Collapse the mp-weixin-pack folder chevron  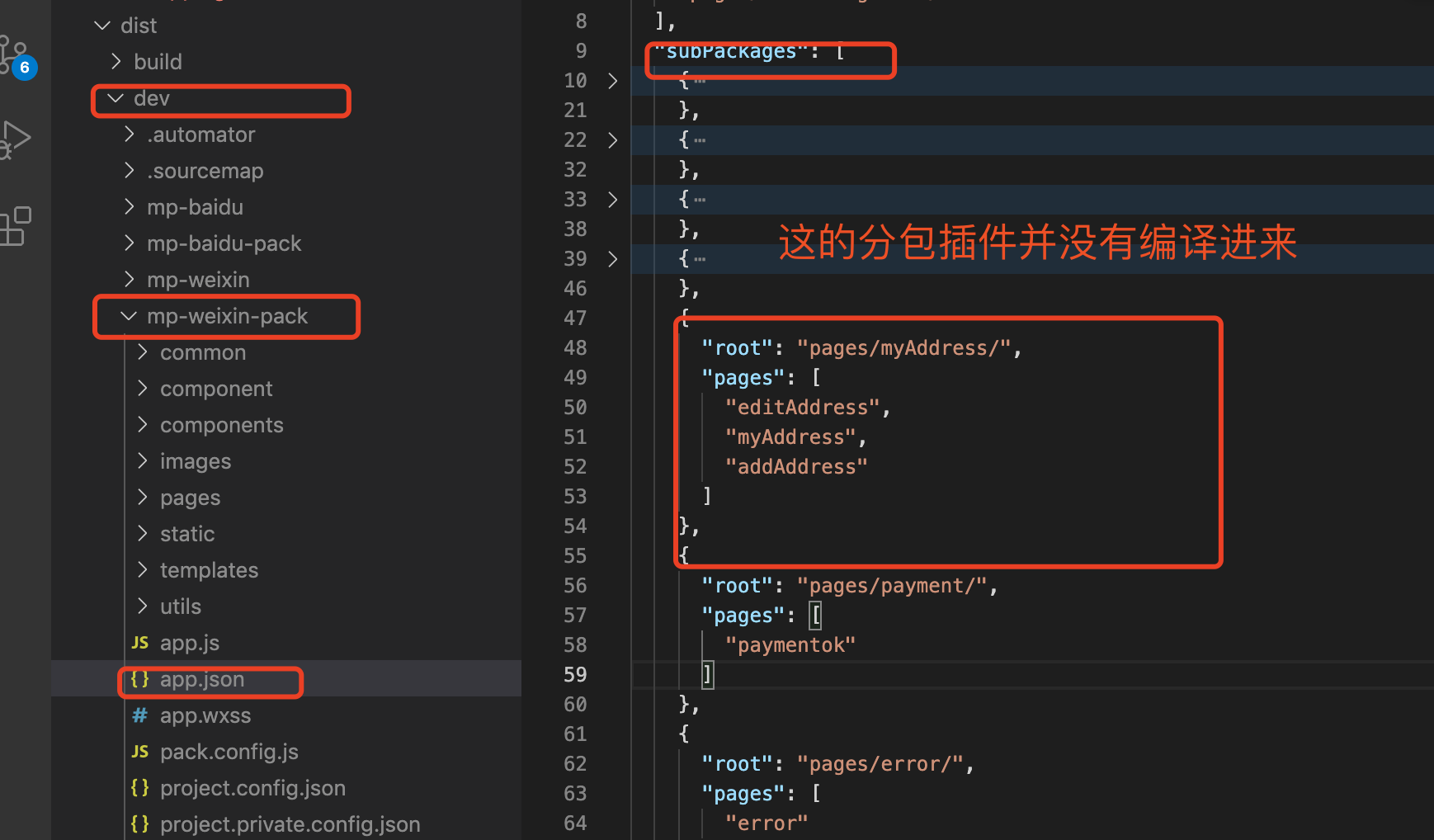pos(129,316)
